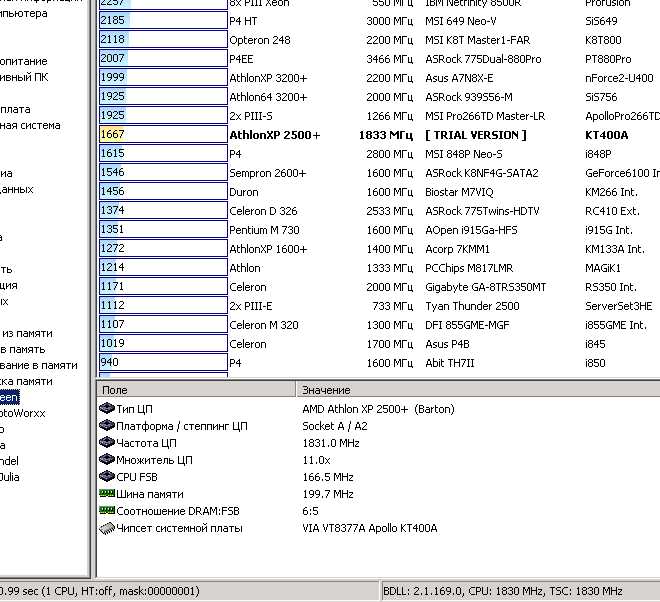660x602 pixels.
Task: Click the 2185 score bar for P4 HT
Action: click(x=163, y=21)
